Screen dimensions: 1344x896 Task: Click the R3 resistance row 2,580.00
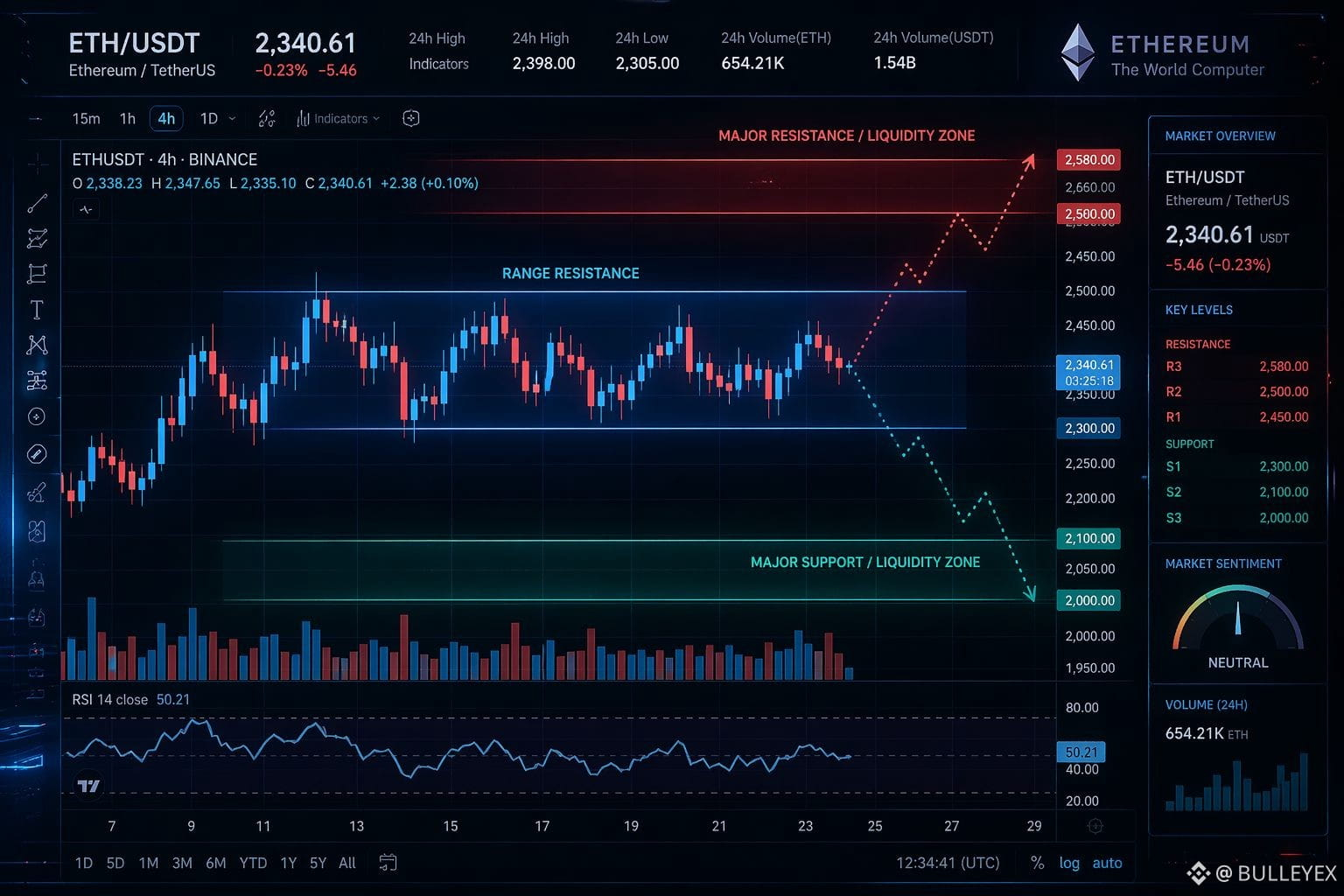point(1237,367)
